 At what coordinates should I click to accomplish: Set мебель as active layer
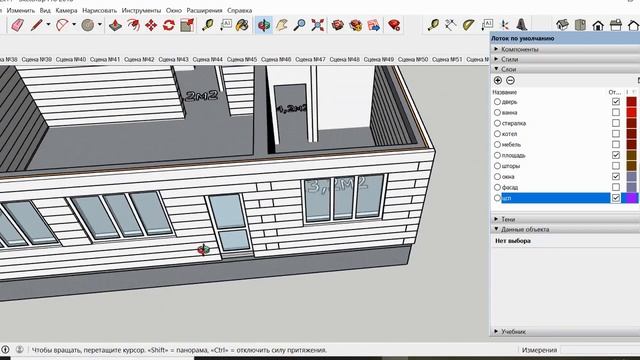497,144
